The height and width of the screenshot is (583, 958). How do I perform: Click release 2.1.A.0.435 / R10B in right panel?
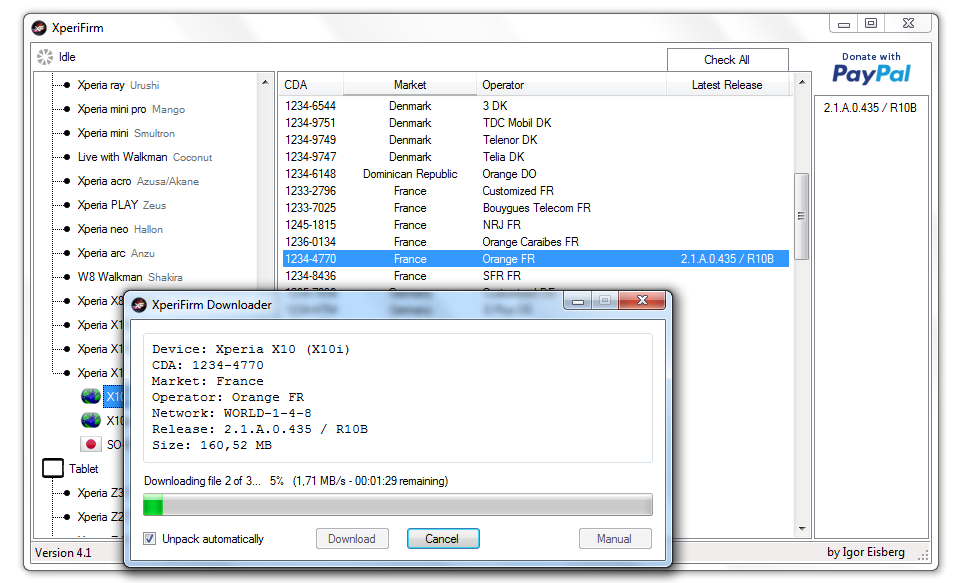click(x=870, y=108)
